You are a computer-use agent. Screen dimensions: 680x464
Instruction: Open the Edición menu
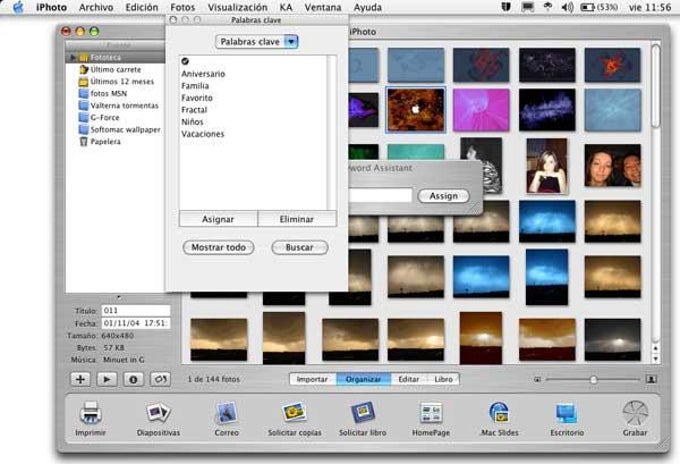tap(142, 7)
